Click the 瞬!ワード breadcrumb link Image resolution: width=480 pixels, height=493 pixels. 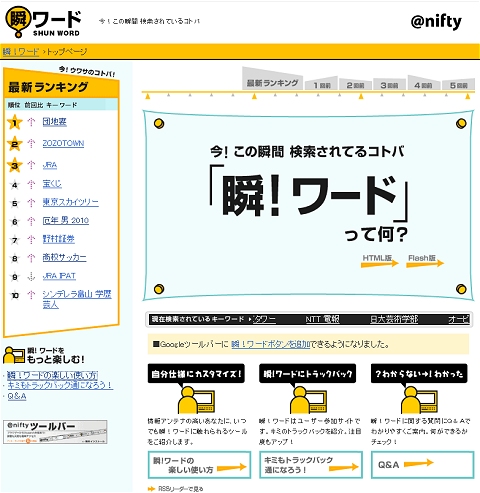(21, 52)
